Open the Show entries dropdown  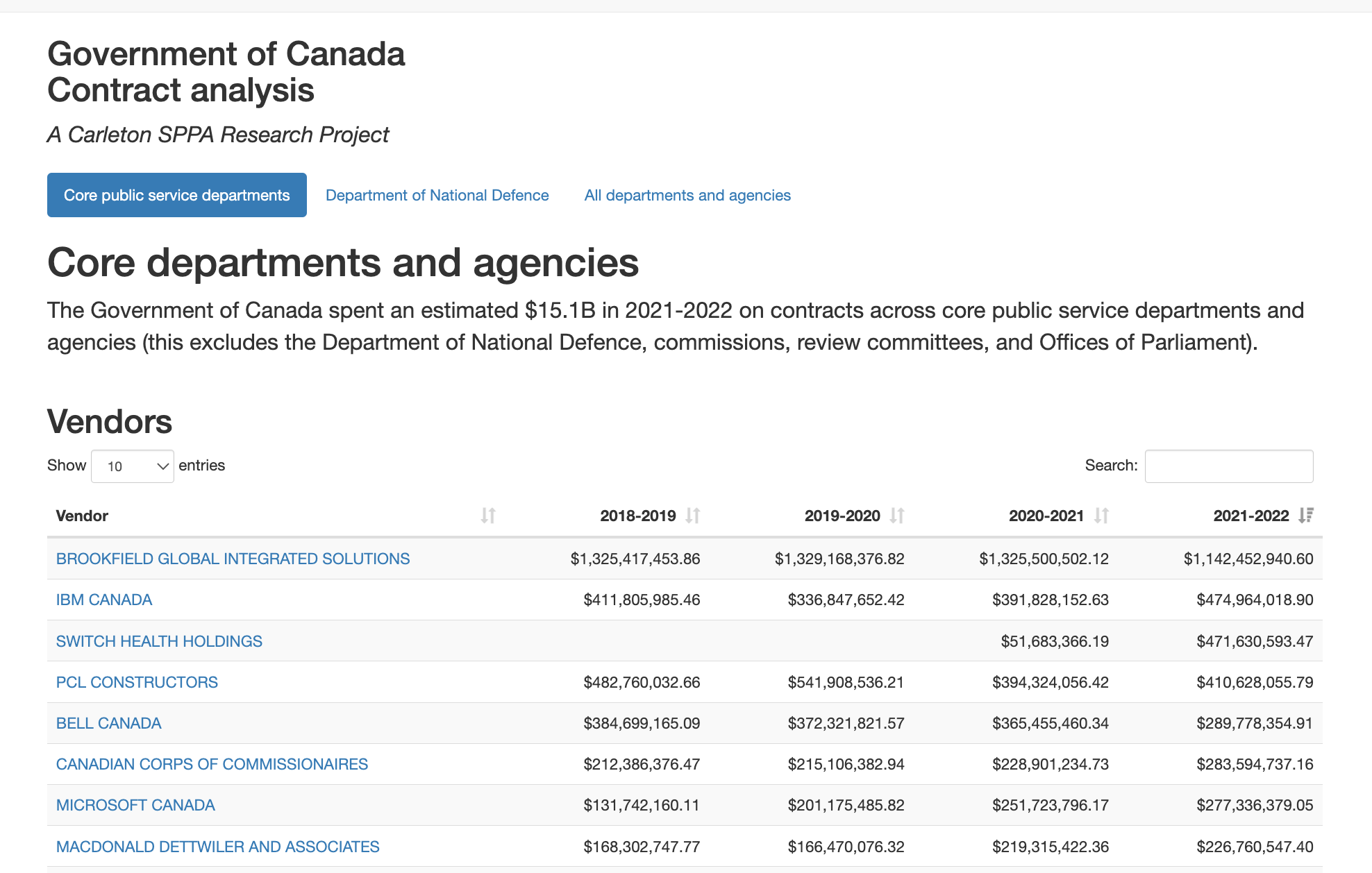[x=132, y=466]
